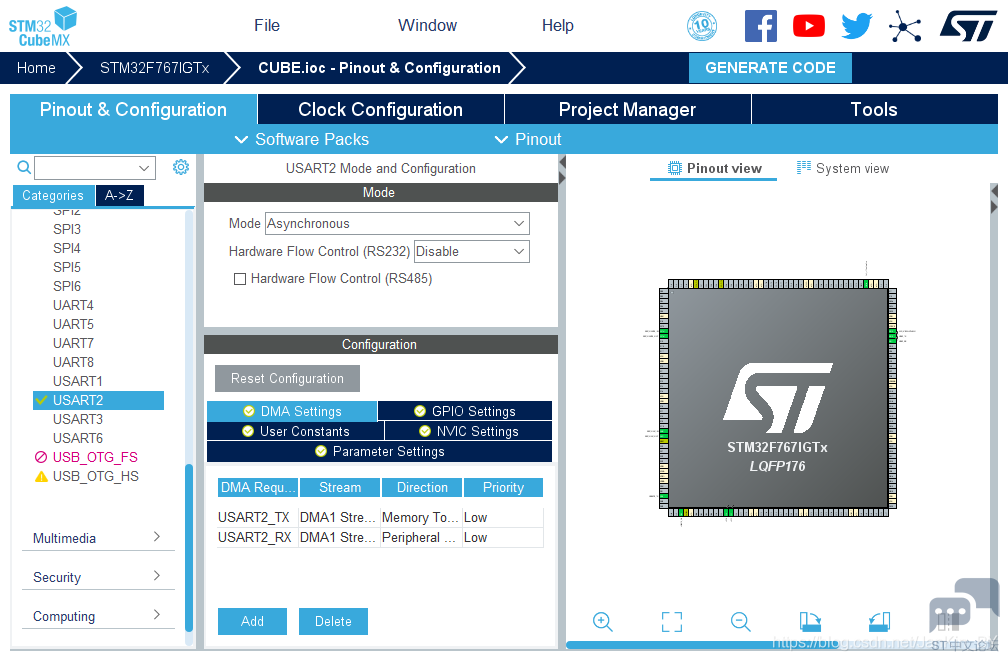Click Delete DMA request button
Screen dimensions: 1008x661
pyautogui.click(x=333, y=621)
